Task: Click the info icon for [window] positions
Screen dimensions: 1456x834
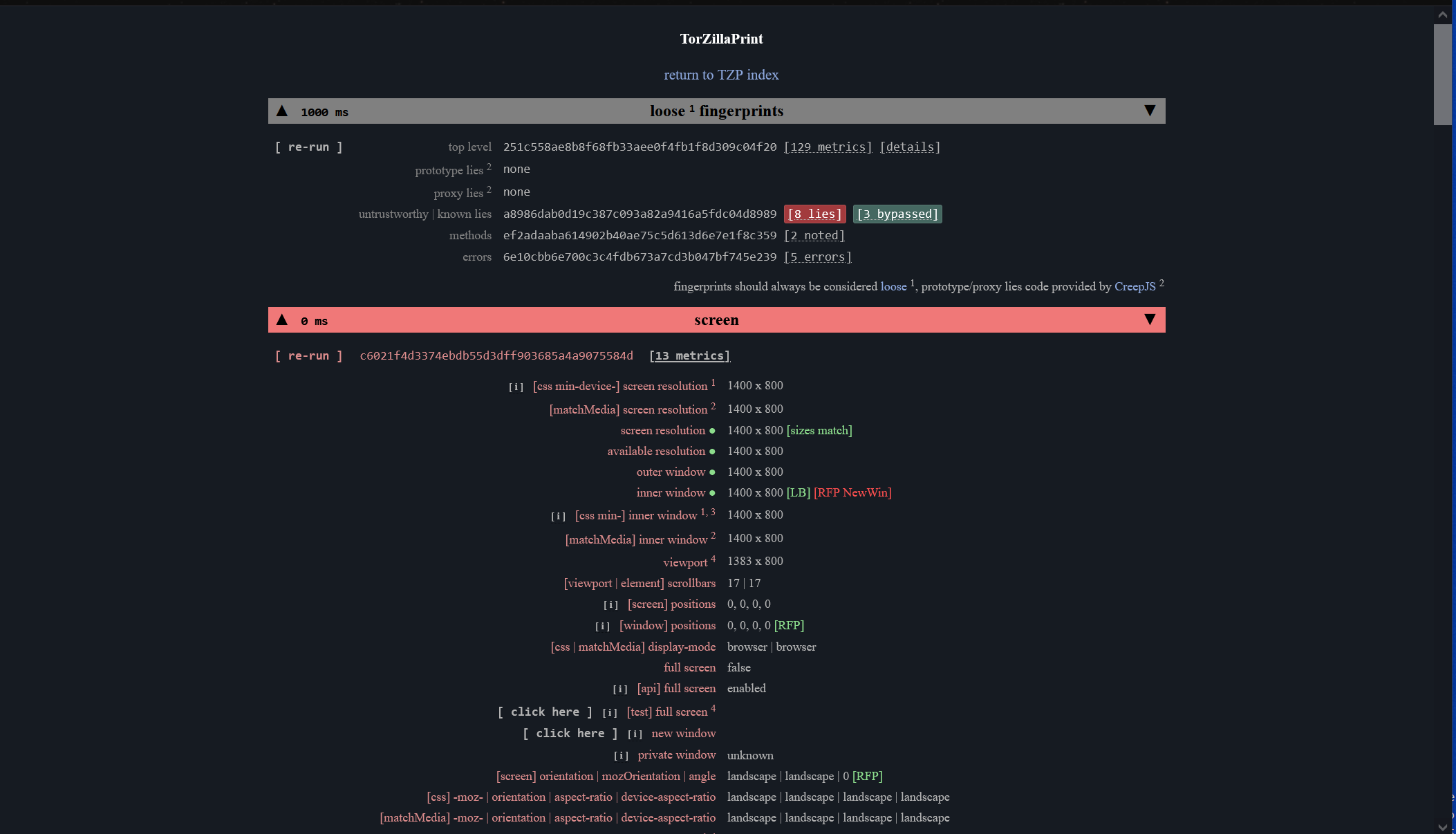Action: point(602,626)
